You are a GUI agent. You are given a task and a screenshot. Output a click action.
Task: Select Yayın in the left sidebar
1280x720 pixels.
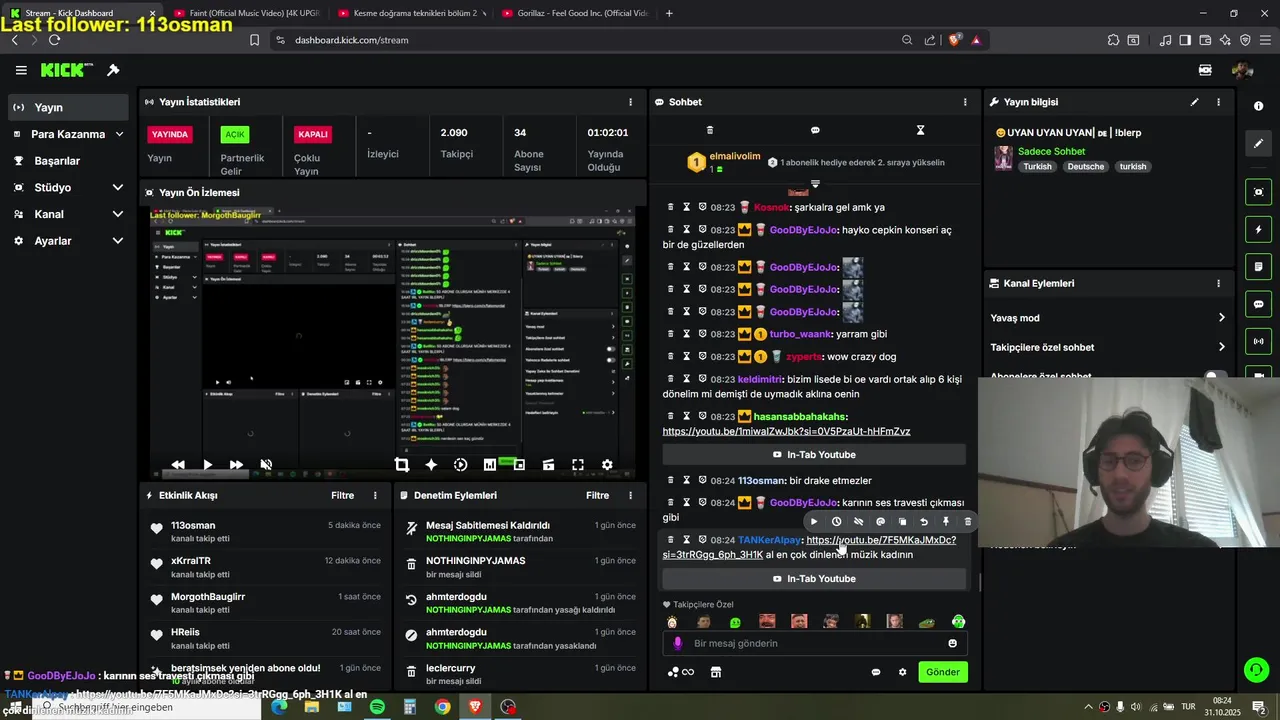click(x=69, y=107)
